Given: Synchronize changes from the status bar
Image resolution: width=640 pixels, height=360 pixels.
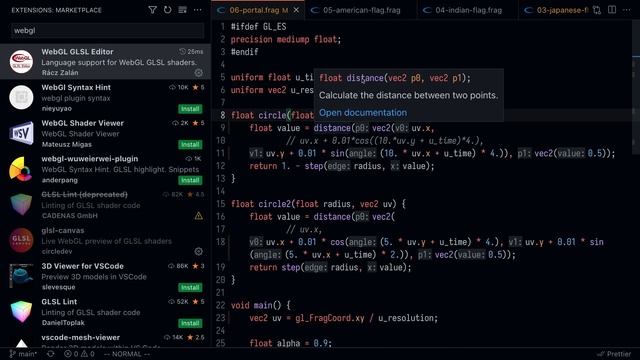Looking at the screenshot, I should 50,354.
